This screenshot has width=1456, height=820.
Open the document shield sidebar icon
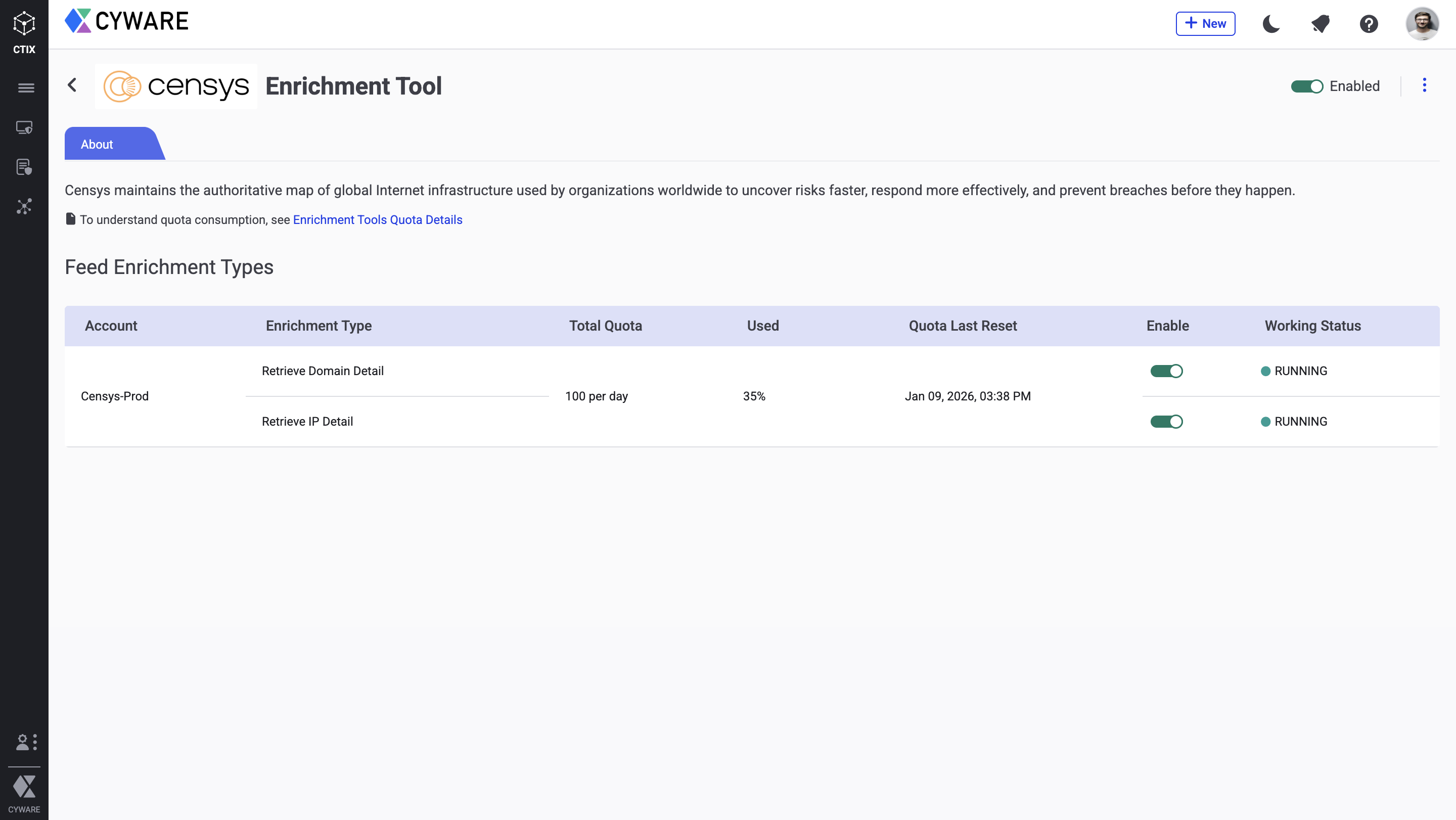click(x=24, y=167)
